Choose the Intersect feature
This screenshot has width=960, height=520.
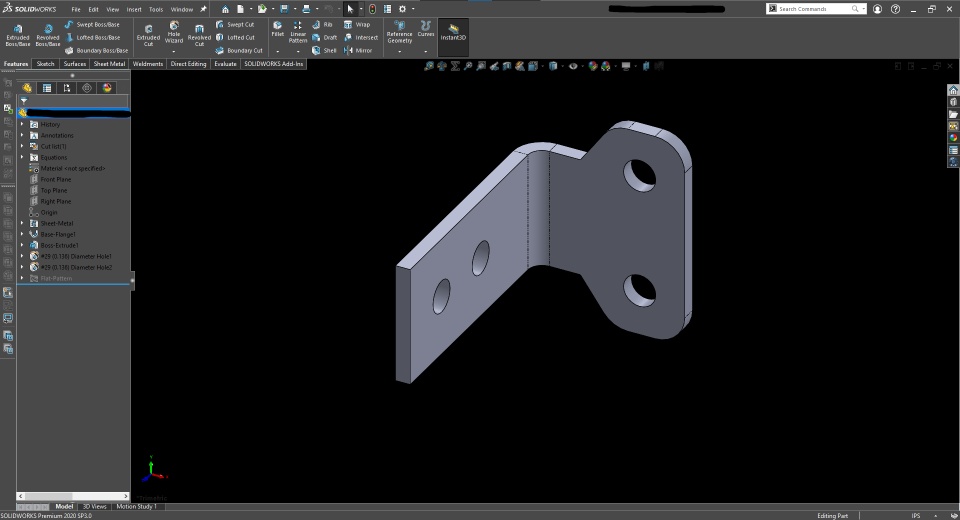(361, 37)
